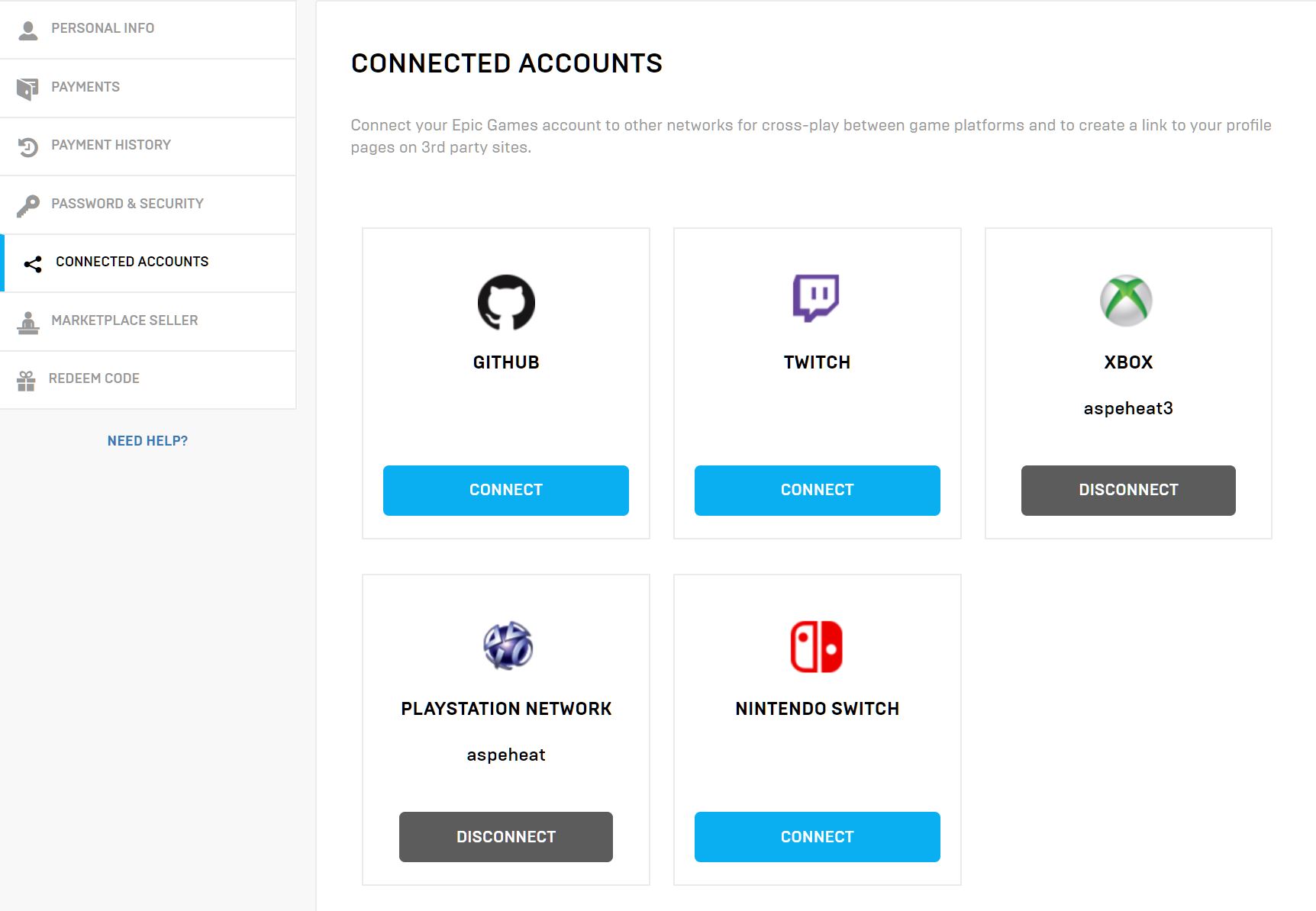
Task: Connect the Nintendo Switch account
Action: 818,836
